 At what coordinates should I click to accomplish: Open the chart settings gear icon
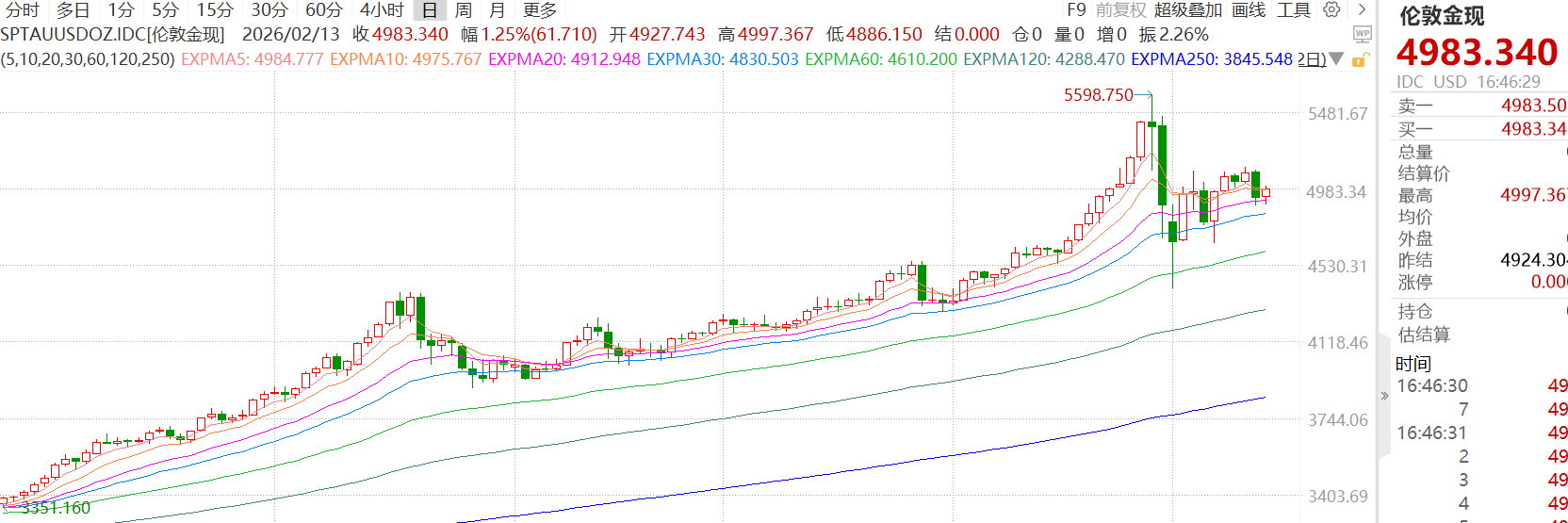coord(1331,9)
